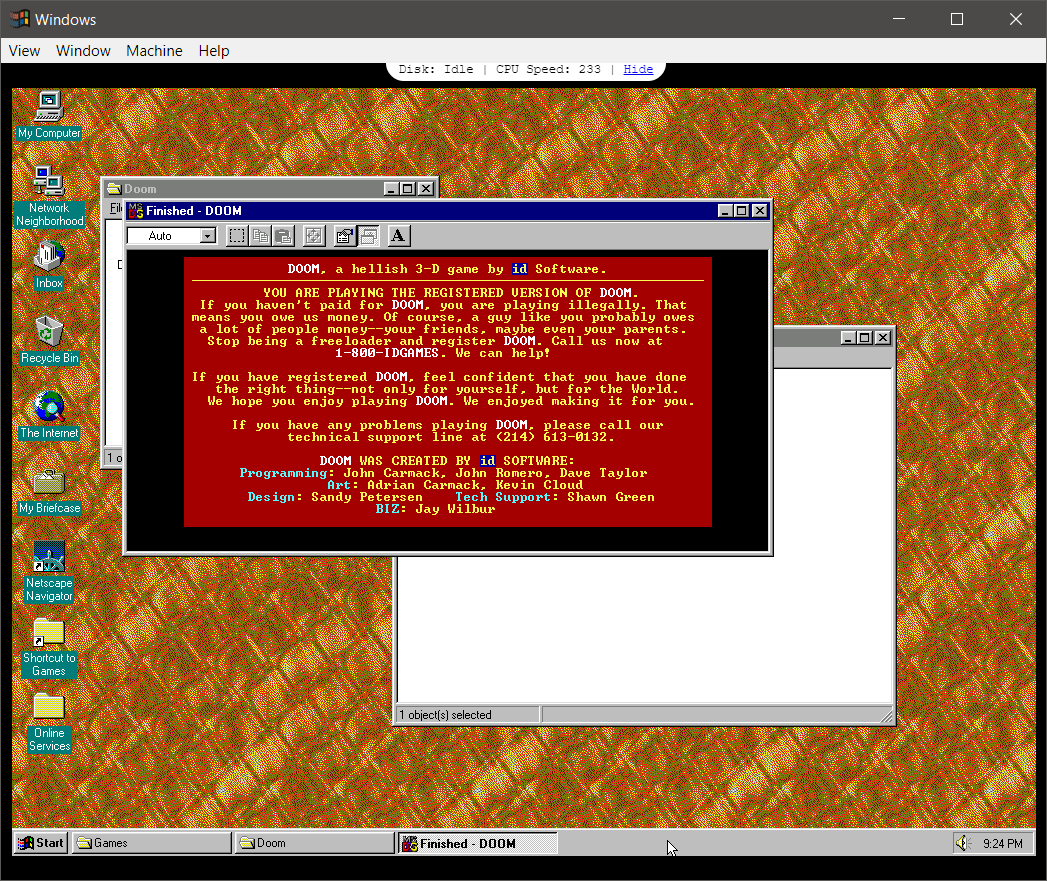
Task: Minimize the Finished - DOOM window
Action: 725,211
